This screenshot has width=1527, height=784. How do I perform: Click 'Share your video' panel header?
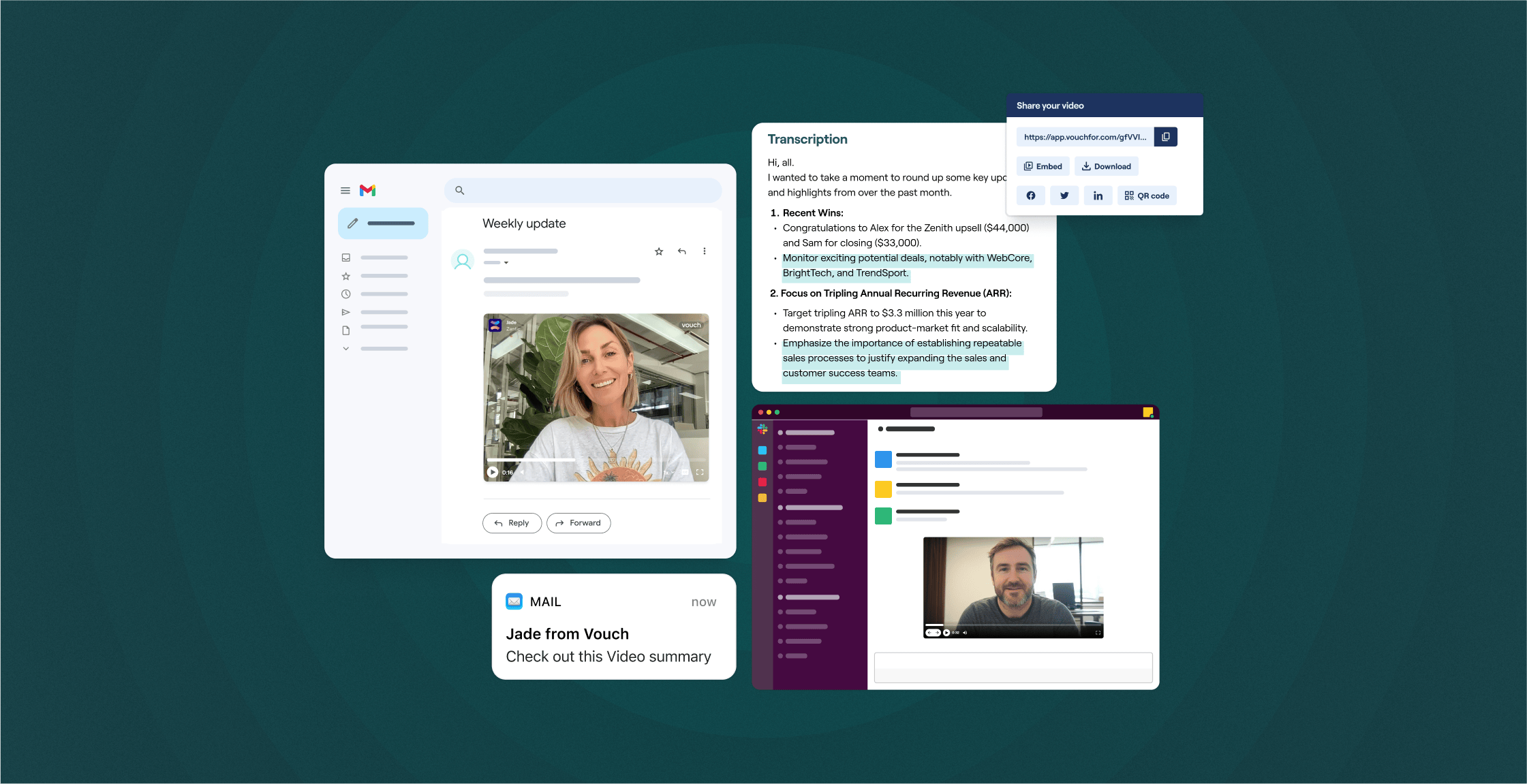(x=1105, y=106)
